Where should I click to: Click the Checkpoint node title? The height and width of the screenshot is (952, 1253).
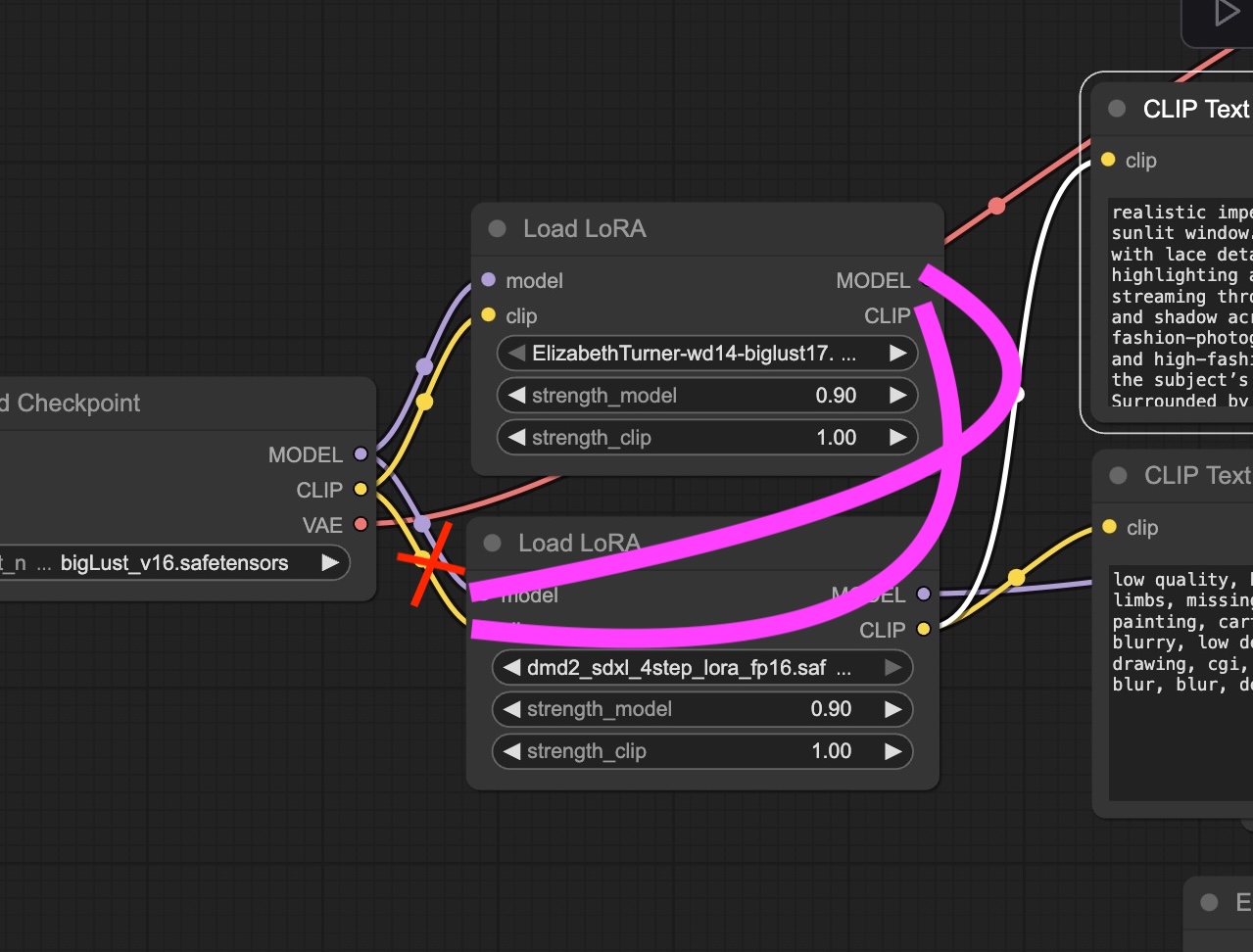tap(70, 403)
